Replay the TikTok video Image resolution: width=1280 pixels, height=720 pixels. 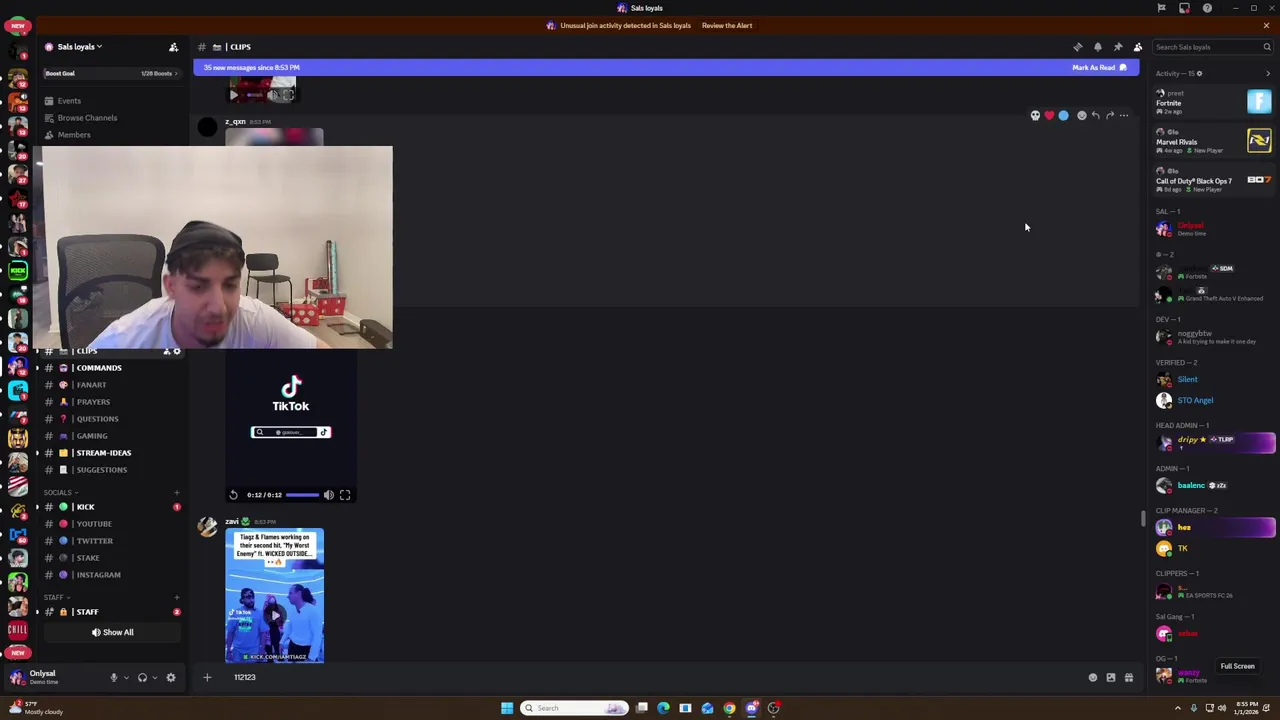click(x=233, y=495)
